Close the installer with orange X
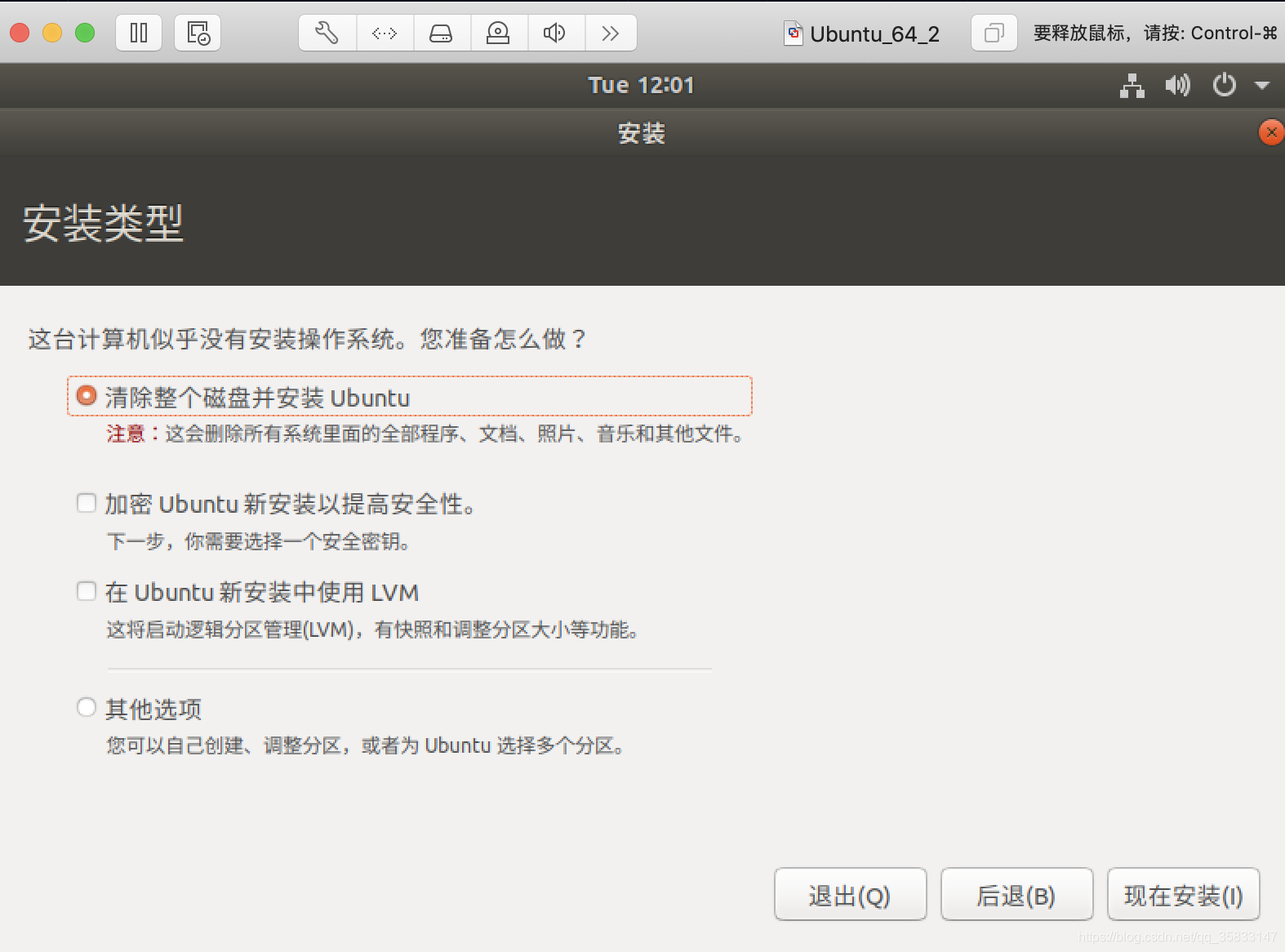 point(1271,132)
